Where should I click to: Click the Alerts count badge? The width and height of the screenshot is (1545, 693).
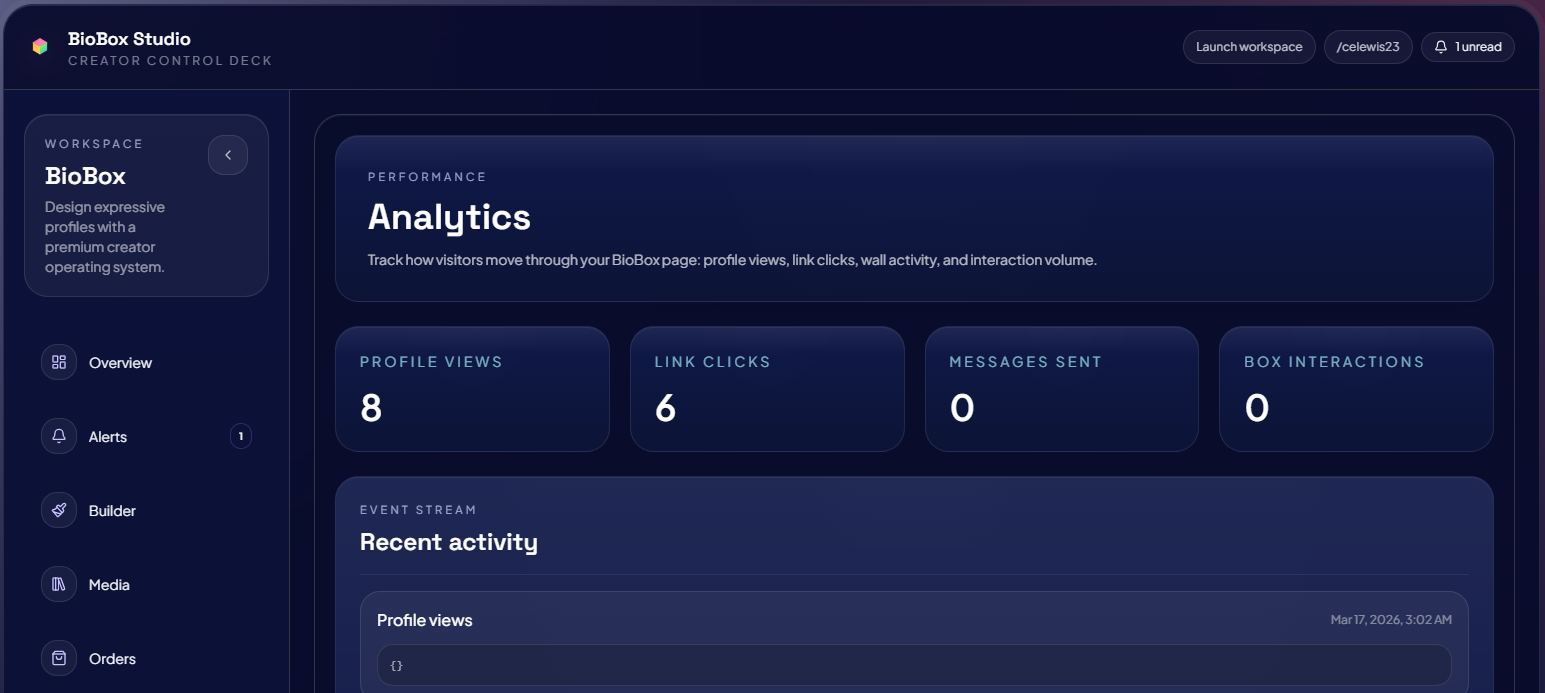pyautogui.click(x=240, y=436)
